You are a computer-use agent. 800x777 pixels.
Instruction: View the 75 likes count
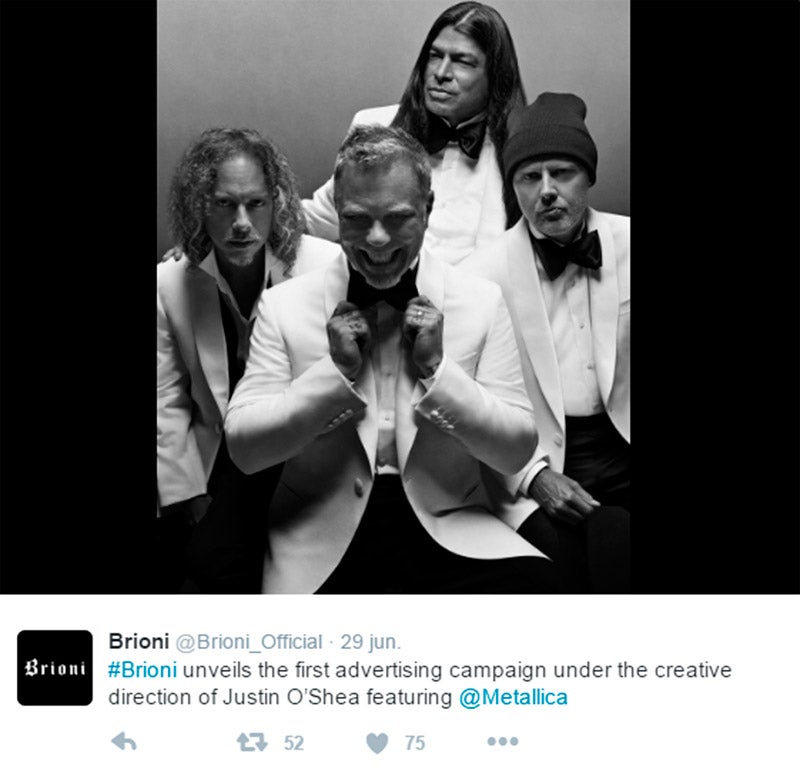pos(415,743)
